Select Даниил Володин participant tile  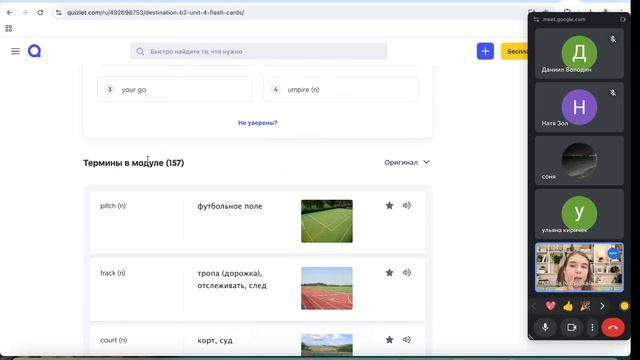pyautogui.click(x=579, y=53)
